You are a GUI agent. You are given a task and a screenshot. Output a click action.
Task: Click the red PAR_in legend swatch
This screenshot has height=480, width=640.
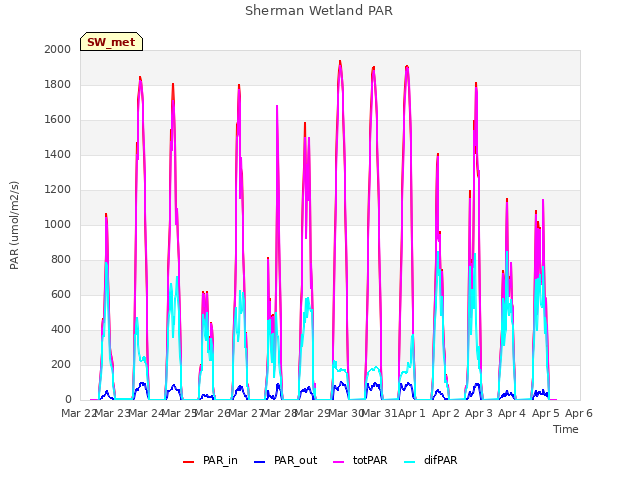[189, 461]
